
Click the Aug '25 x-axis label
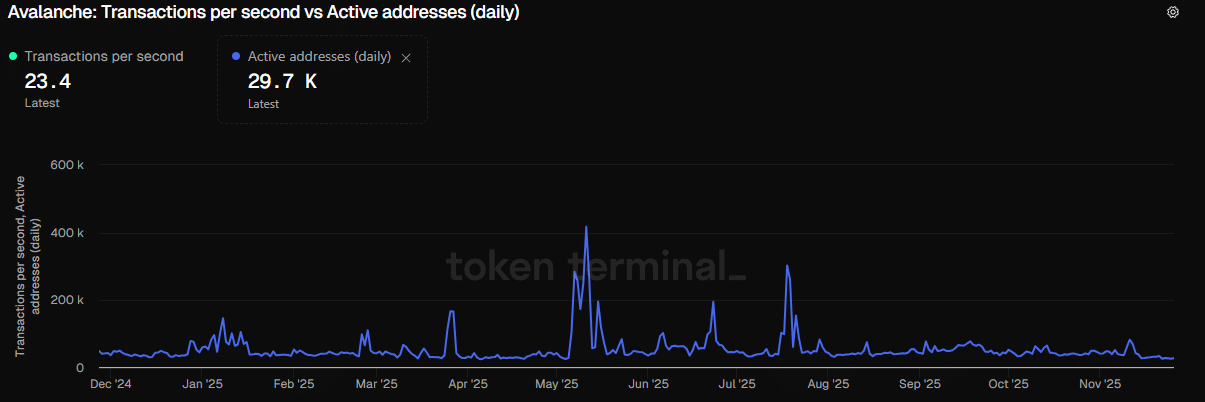[828, 384]
